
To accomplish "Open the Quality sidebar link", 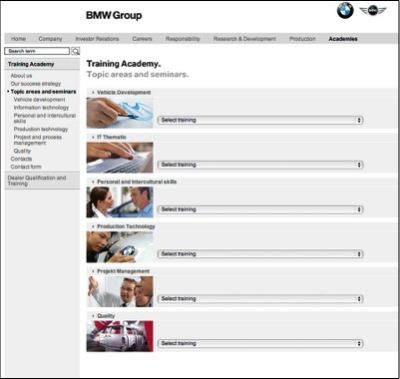I will [x=22, y=151].
